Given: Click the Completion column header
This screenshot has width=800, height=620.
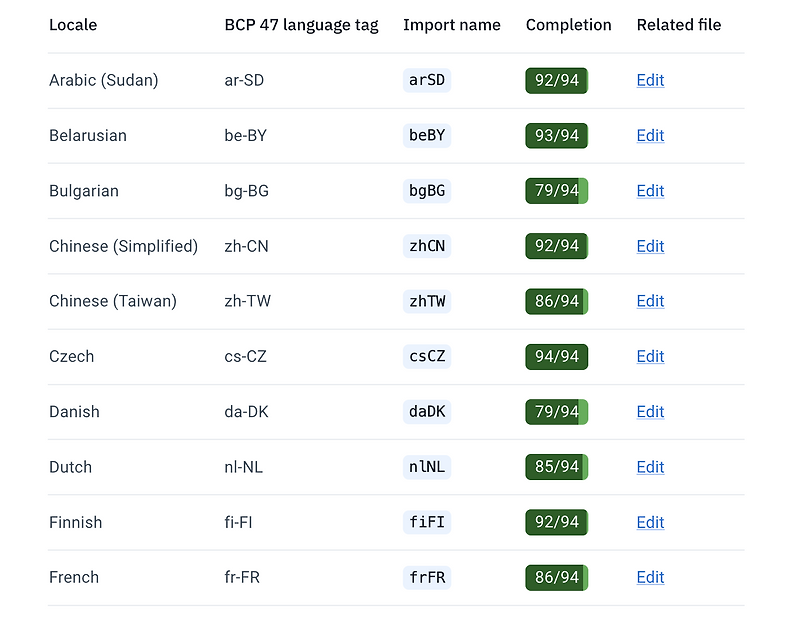Looking at the screenshot, I should click(x=568, y=24).
